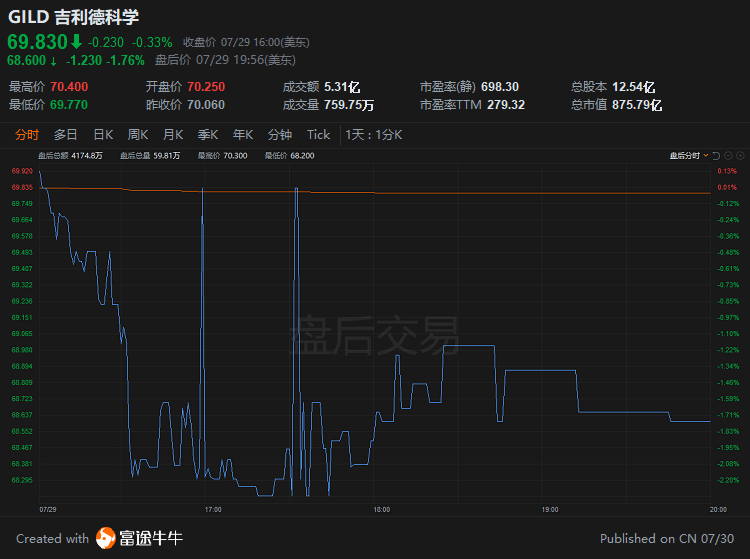
Task: Click the 18:00 marker on time axis
Action: click(381, 508)
